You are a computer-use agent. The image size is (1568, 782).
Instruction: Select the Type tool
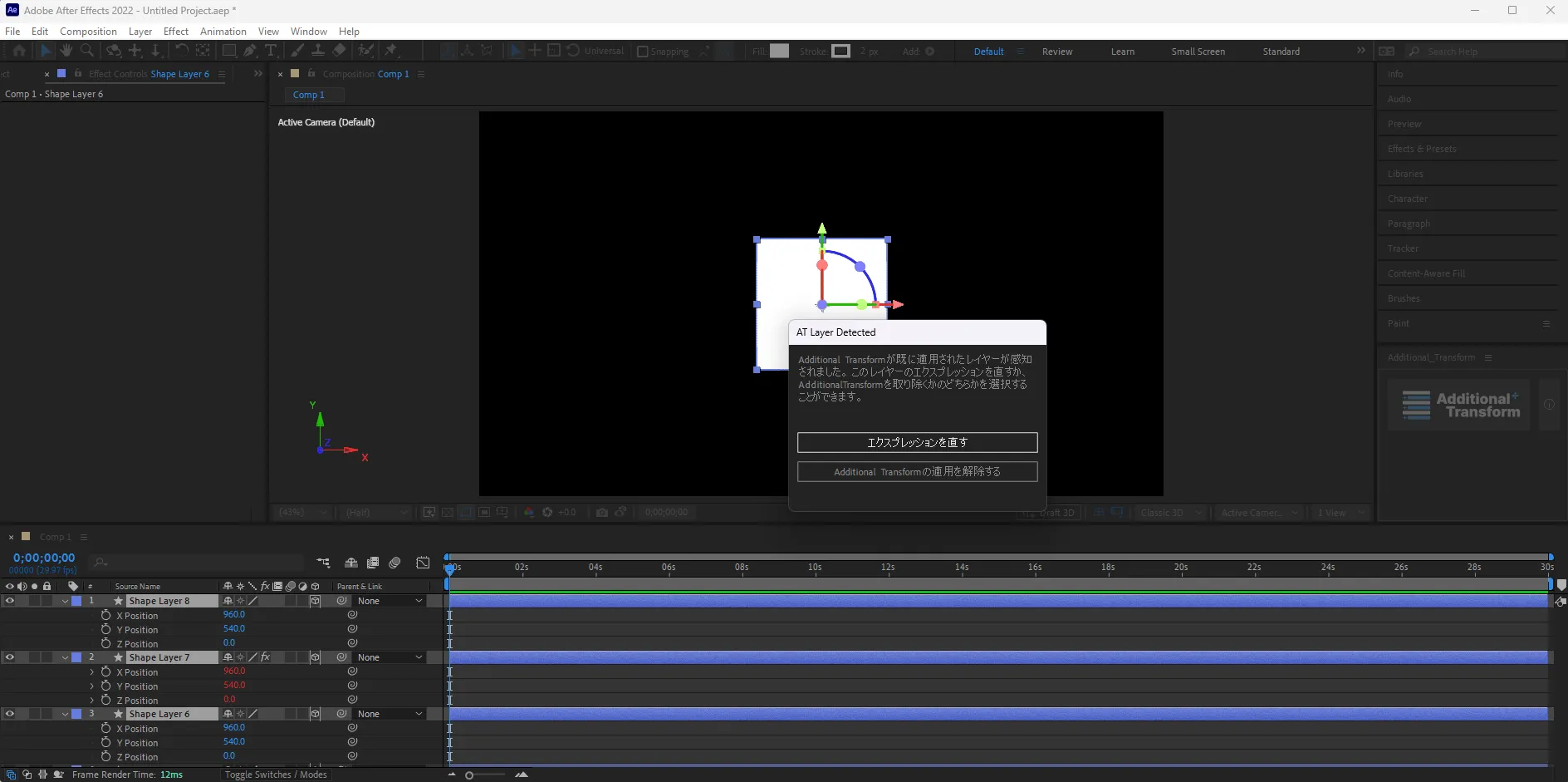[x=271, y=51]
